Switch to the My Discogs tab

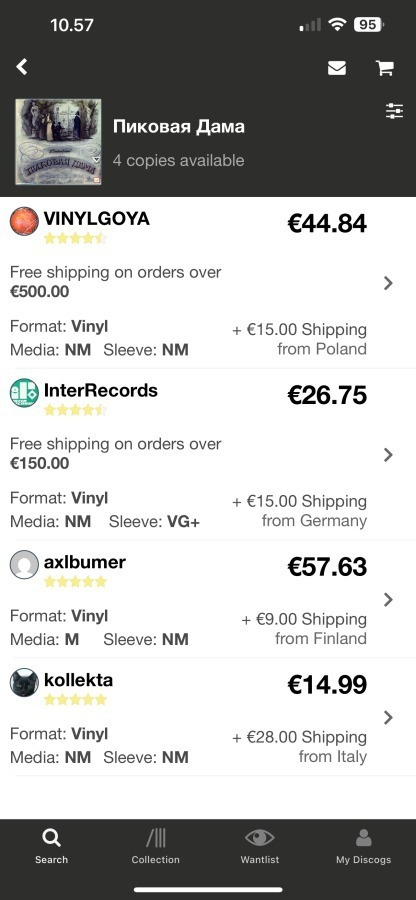coord(363,847)
